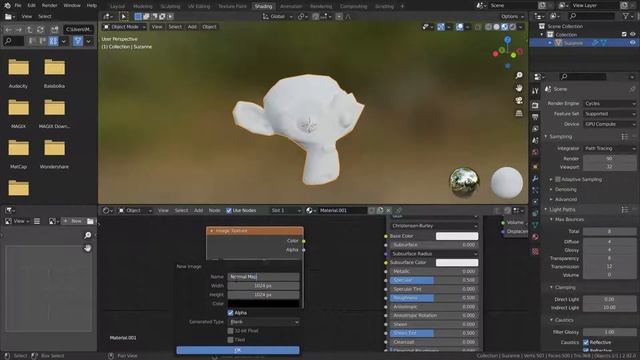Click the camera view gizmo icon
The height and width of the screenshot is (360, 640).
[x=519, y=100]
